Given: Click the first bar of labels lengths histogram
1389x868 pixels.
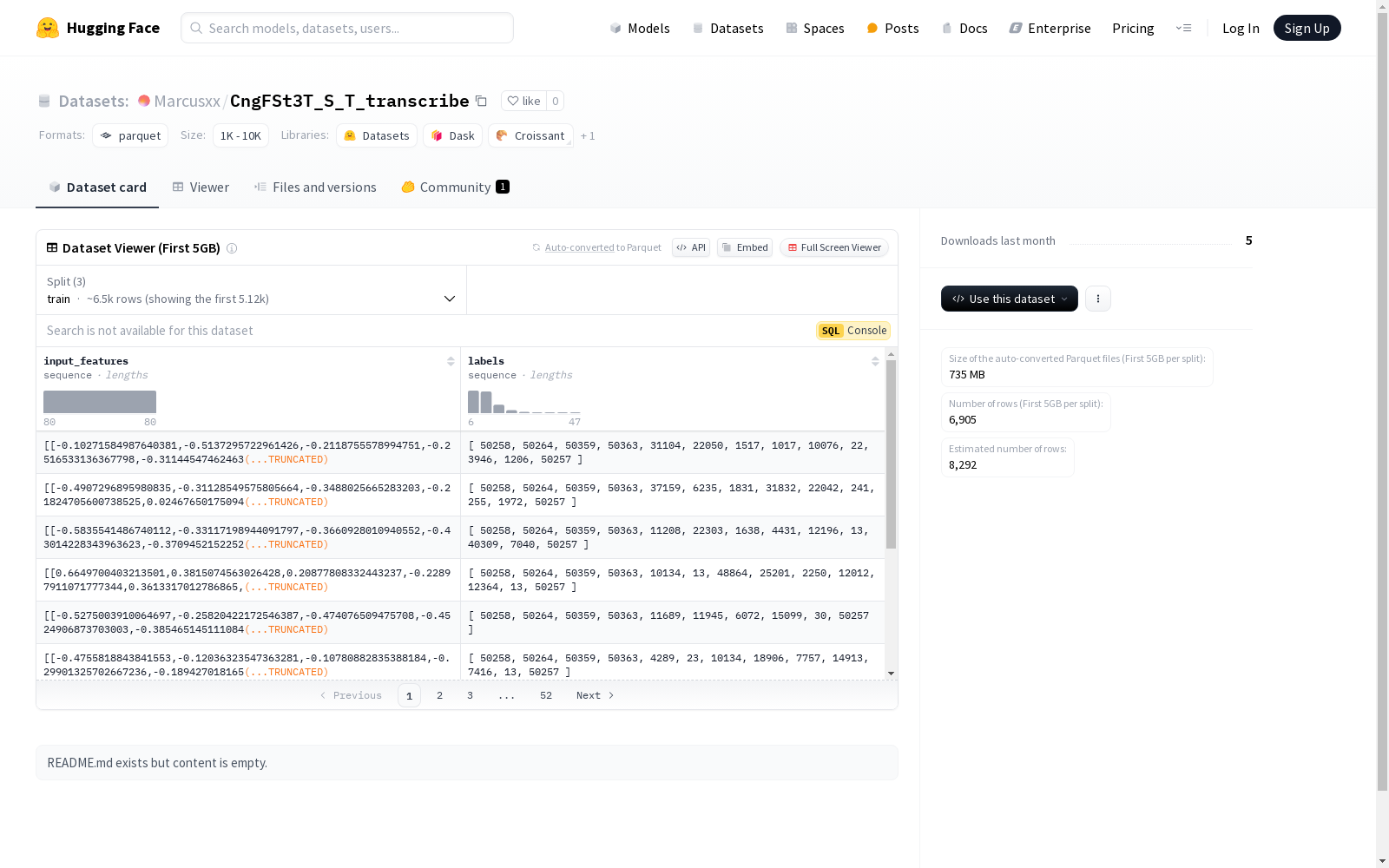Looking at the screenshot, I should [x=473, y=402].
